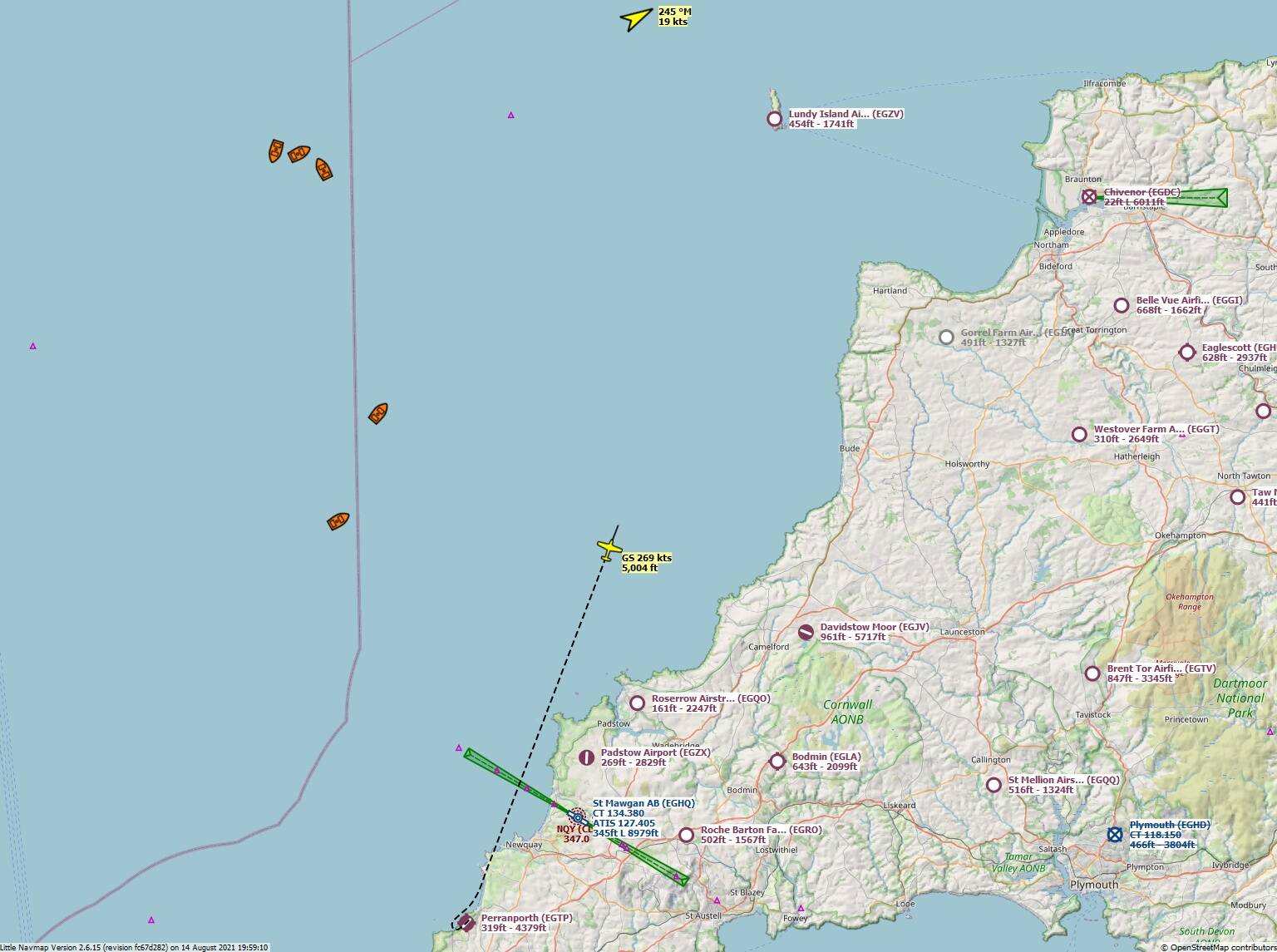
Task: Click the Roche Barton Farm (EGRO) symbol
Action: point(686,835)
